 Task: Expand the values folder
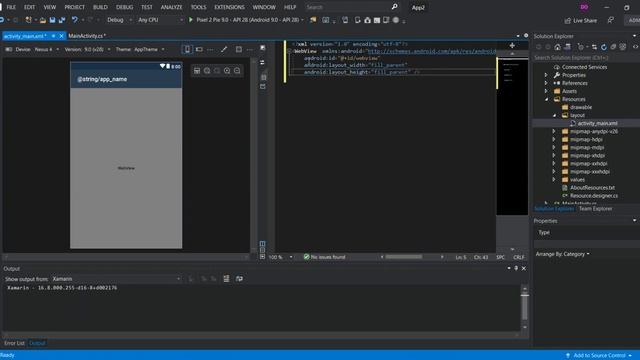554,180
